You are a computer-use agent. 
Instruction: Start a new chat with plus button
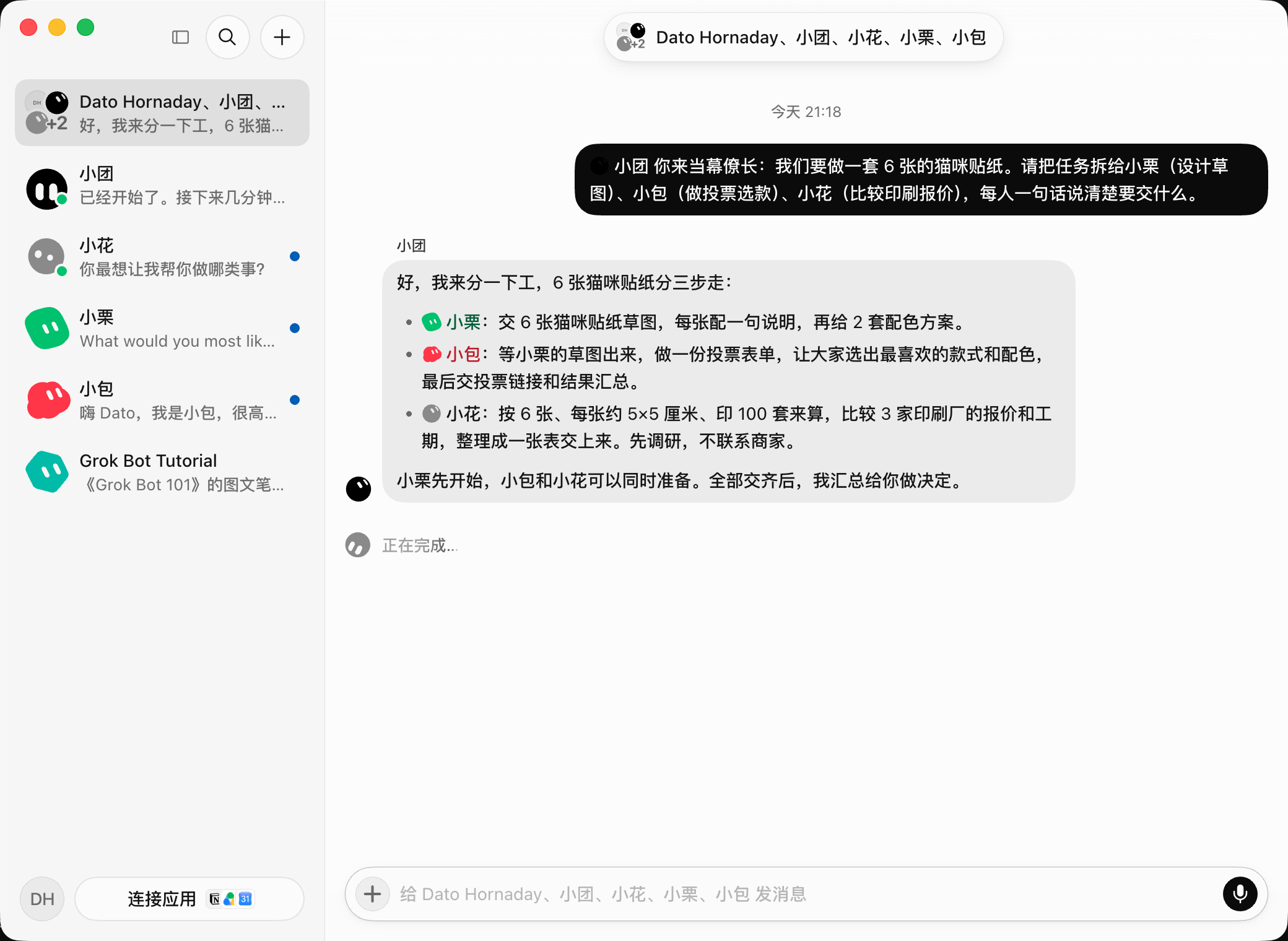point(282,37)
